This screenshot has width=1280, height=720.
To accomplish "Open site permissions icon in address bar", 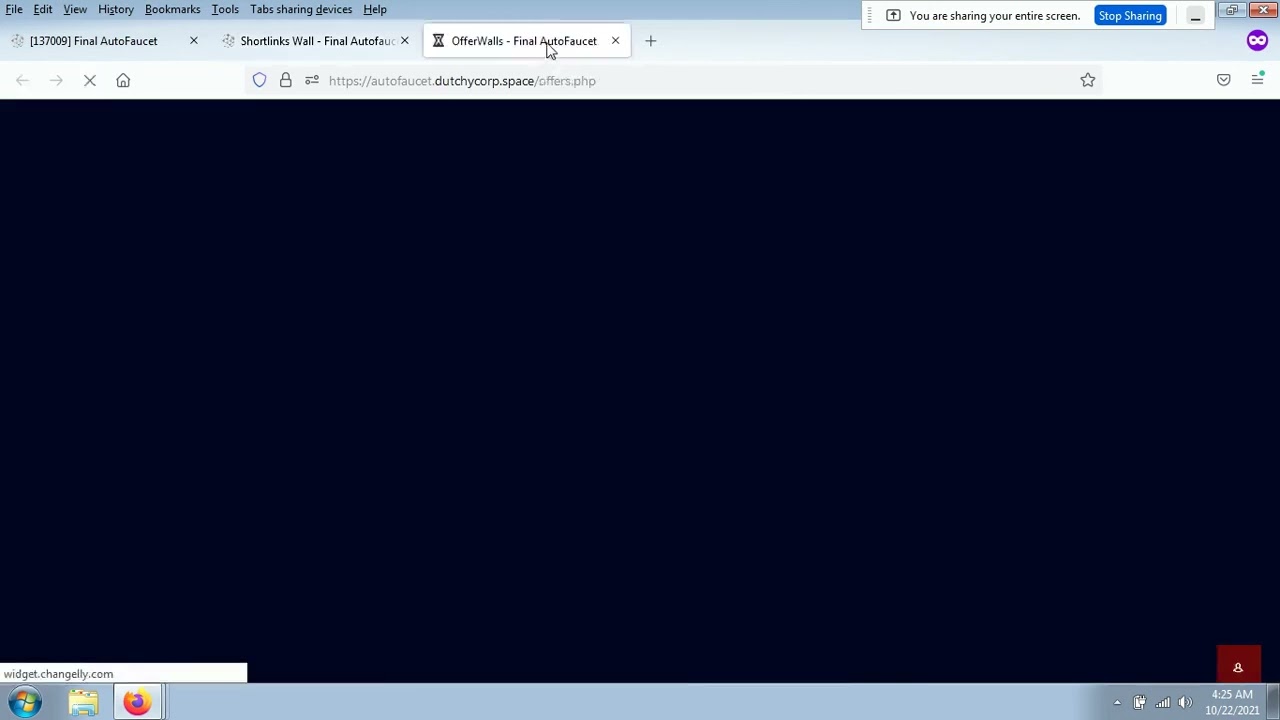I will 312,80.
